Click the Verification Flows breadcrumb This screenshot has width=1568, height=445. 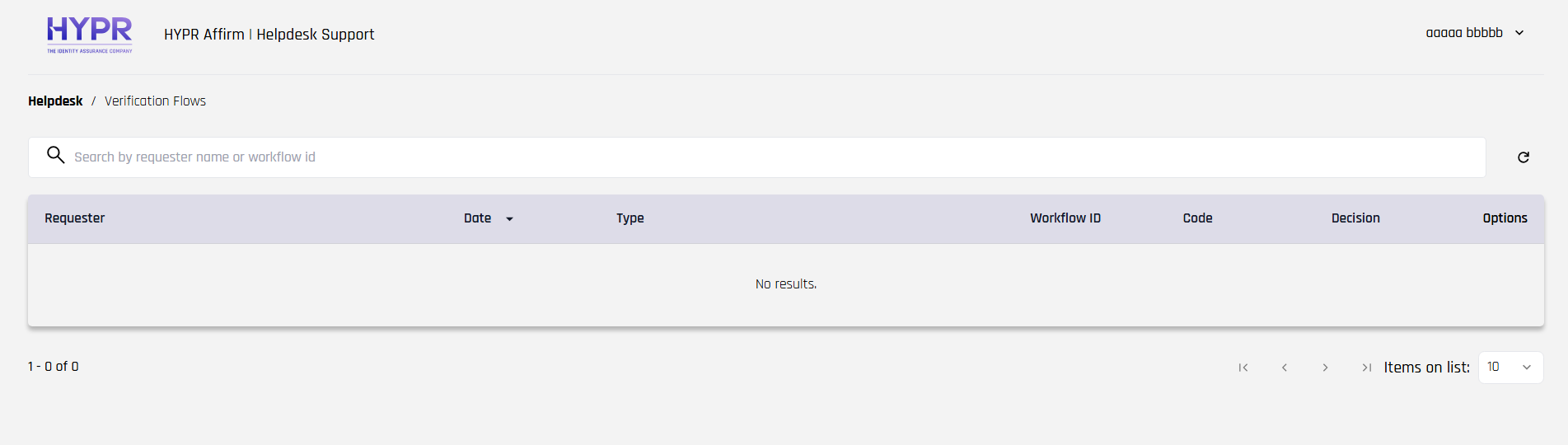pos(155,101)
